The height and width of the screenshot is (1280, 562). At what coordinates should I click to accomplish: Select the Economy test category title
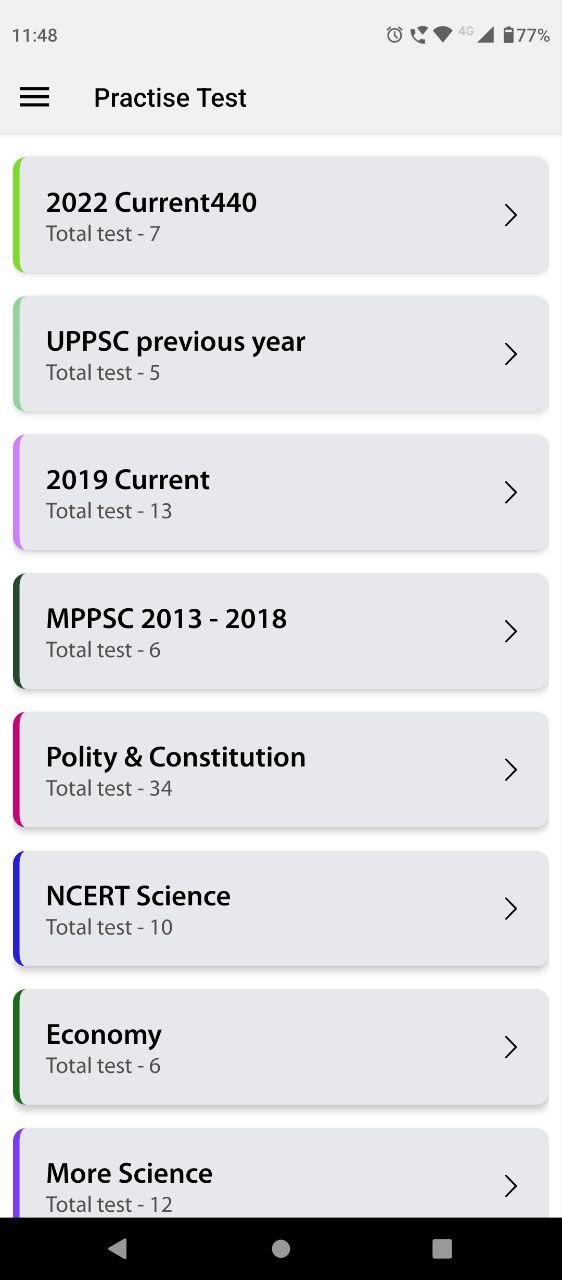104,1034
